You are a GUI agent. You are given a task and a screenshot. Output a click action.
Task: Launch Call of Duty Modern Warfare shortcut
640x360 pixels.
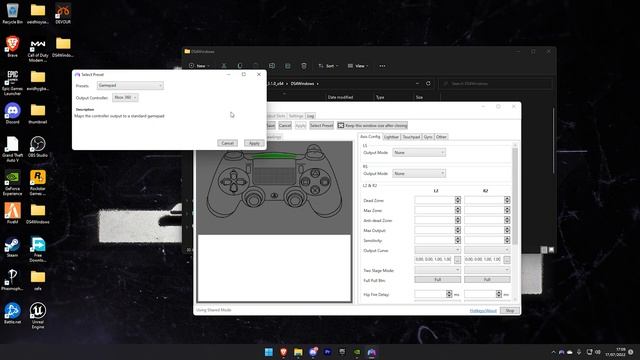[x=38, y=49]
